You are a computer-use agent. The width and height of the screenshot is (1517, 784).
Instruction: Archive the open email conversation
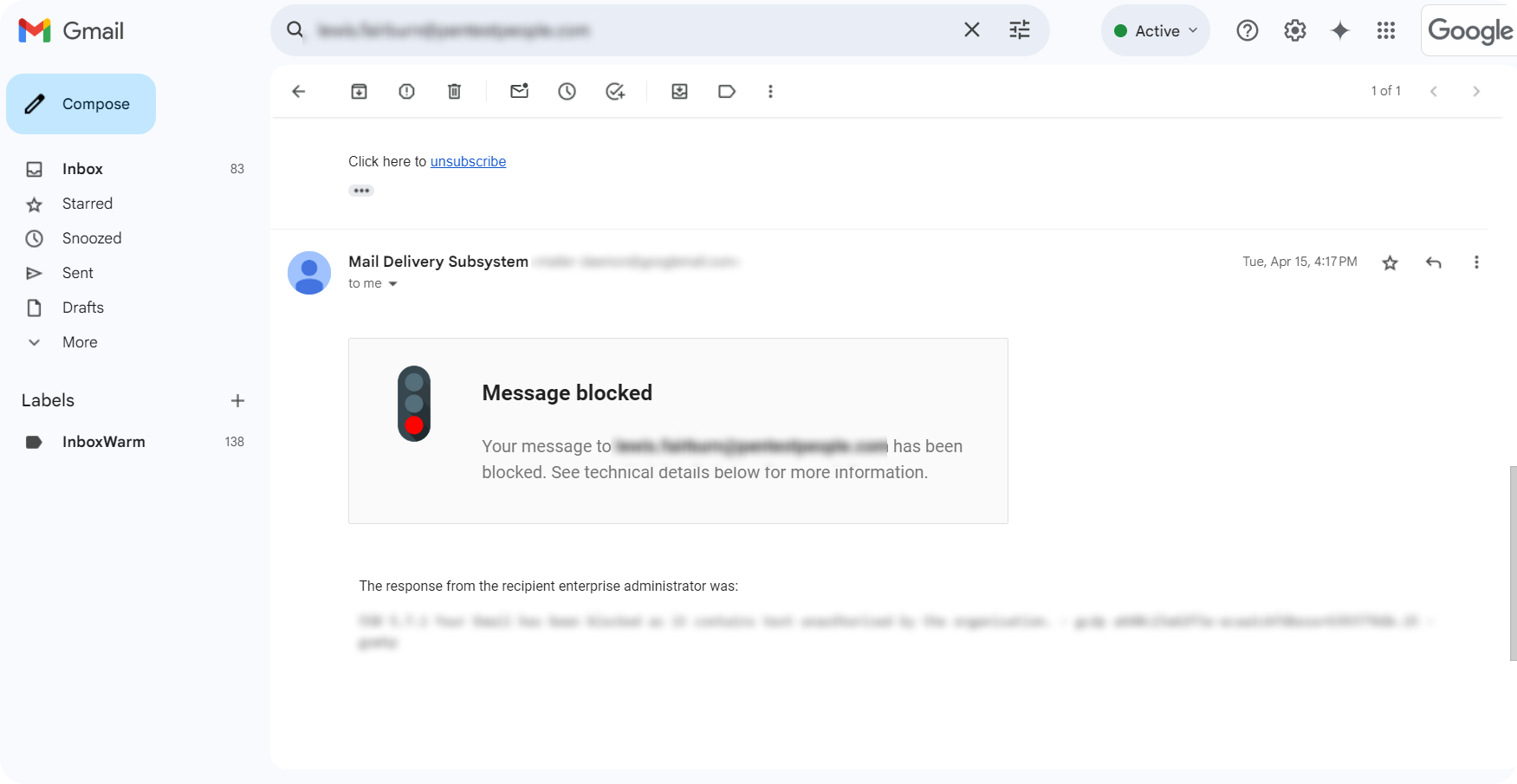(359, 91)
